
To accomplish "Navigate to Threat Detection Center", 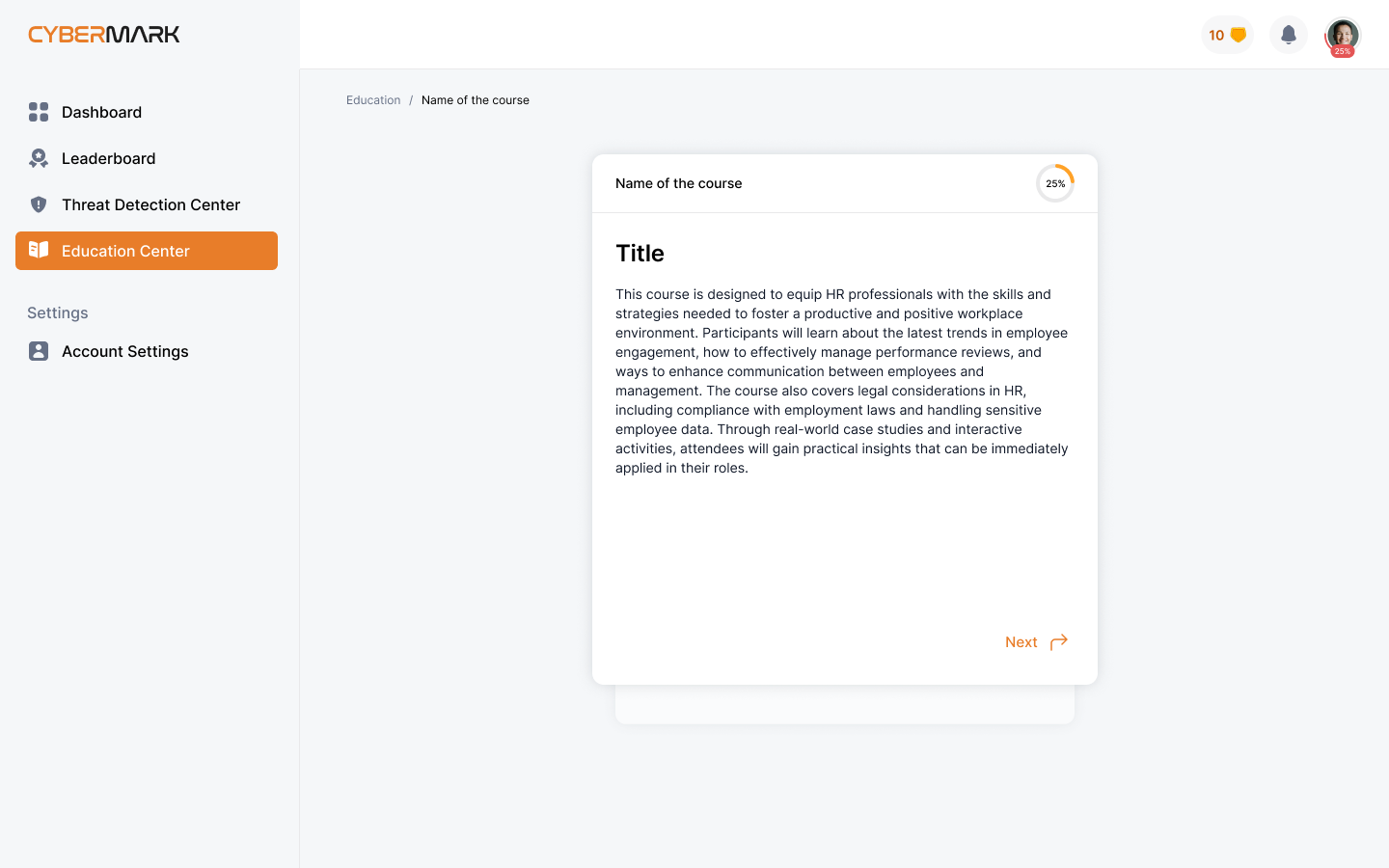I will click(x=150, y=204).
